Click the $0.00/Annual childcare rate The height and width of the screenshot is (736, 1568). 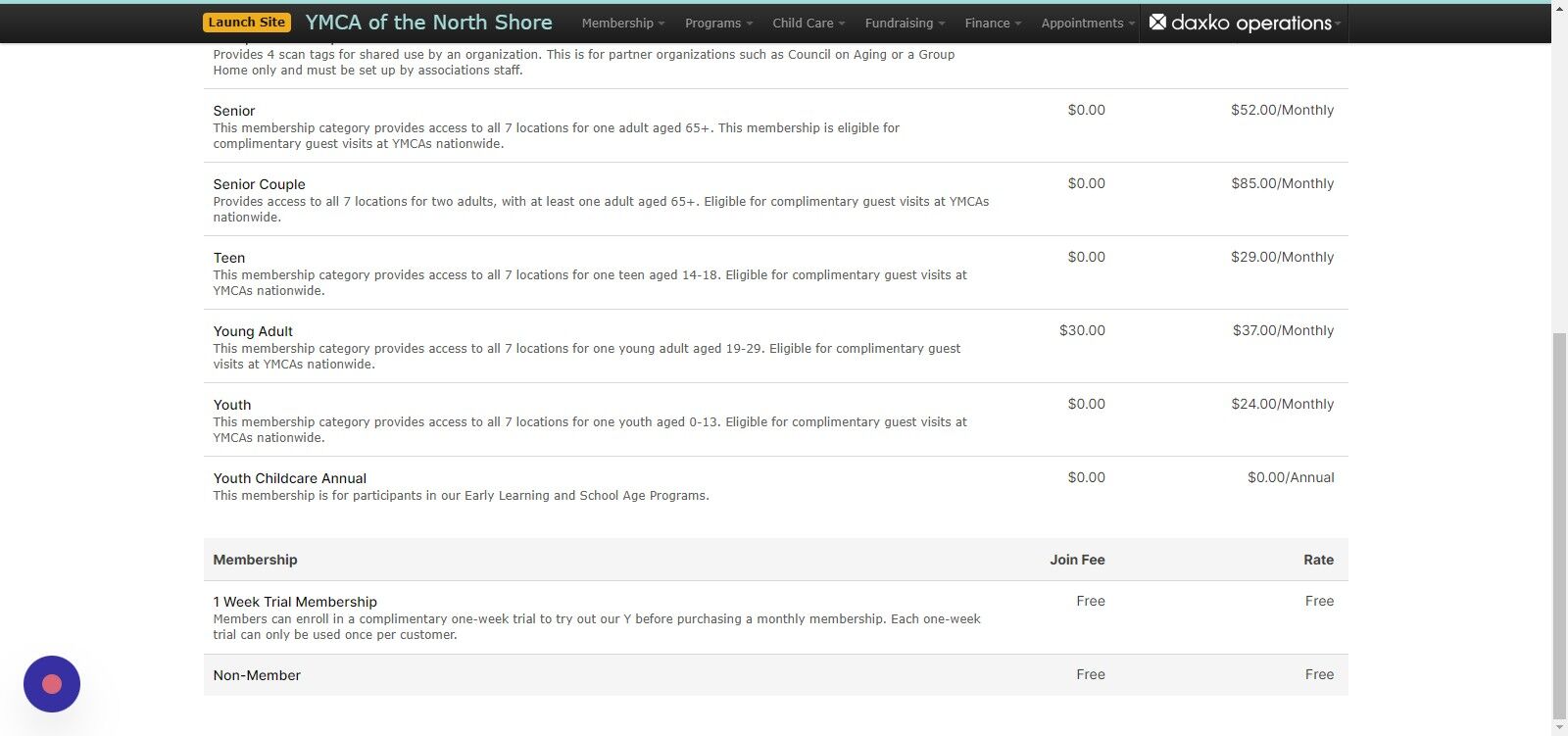click(x=1291, y=477)
